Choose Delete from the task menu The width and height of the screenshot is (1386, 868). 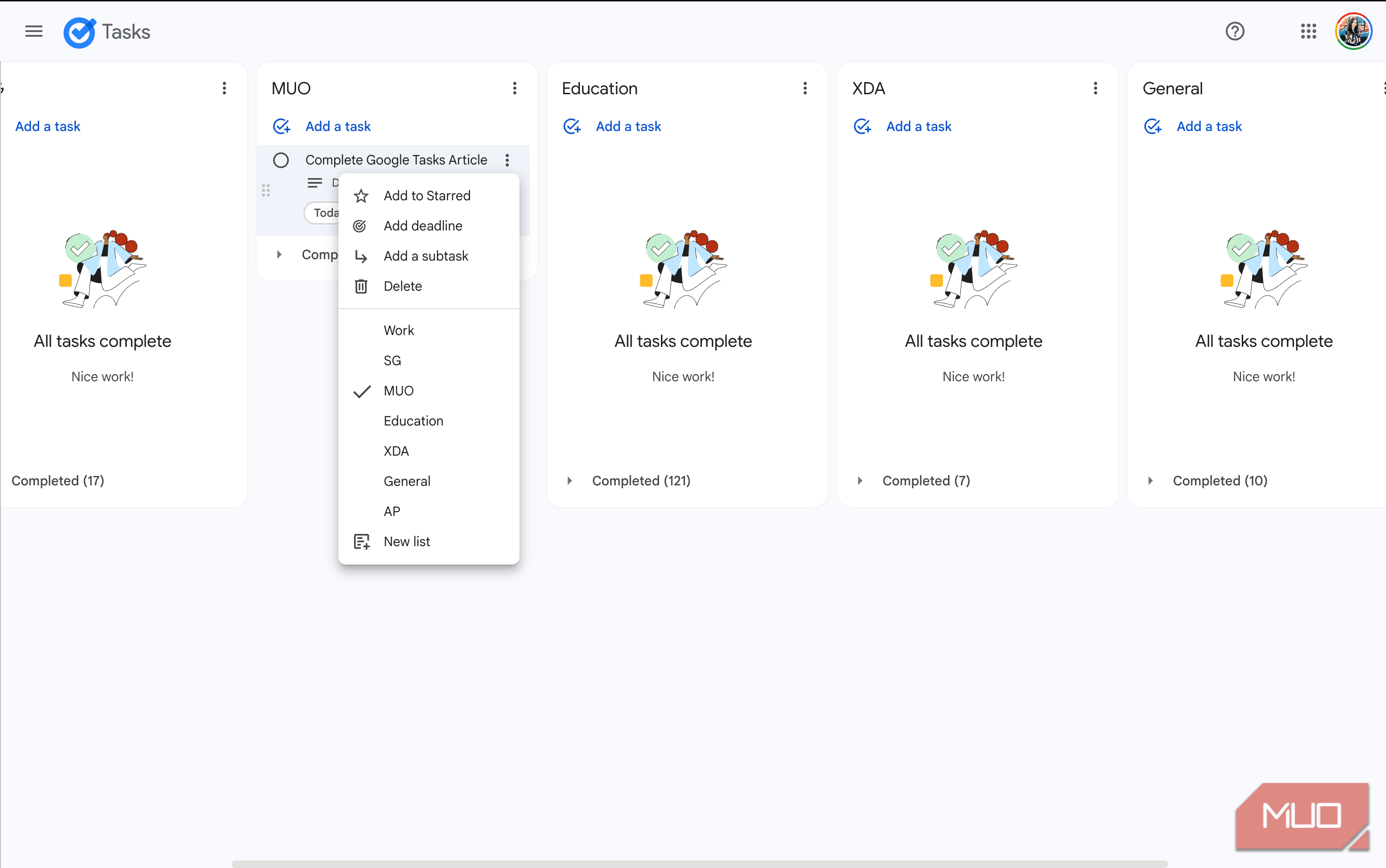(x=429, y=286)
